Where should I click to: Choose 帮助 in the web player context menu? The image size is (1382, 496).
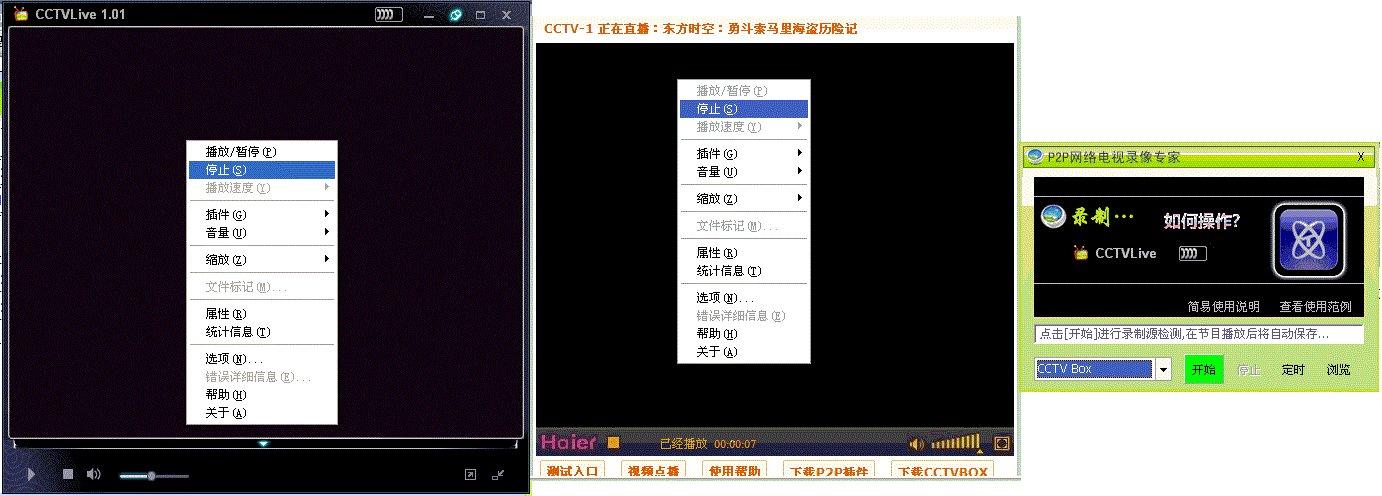tap(744, 334)
